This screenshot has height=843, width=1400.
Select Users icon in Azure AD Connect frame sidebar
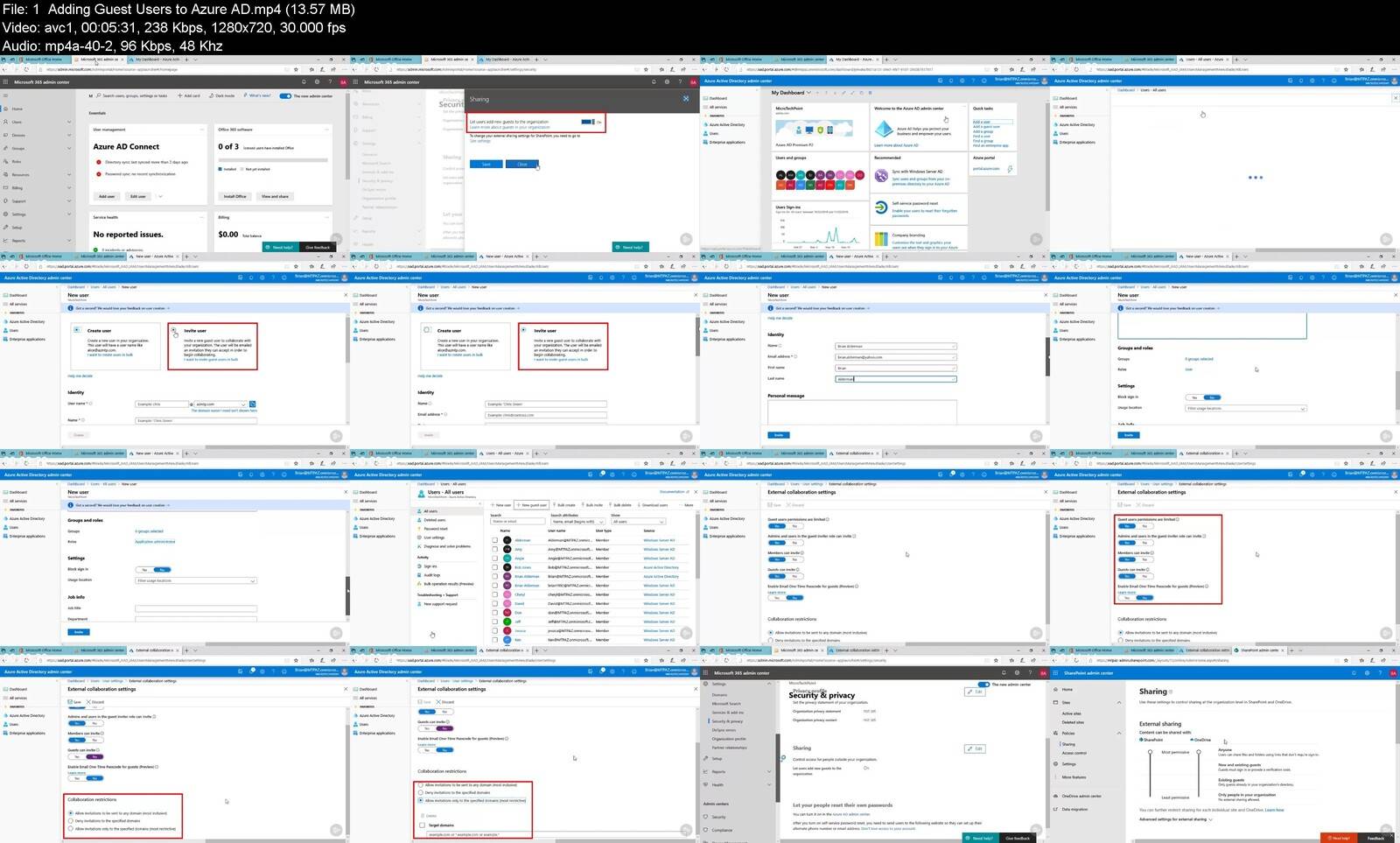pos(6,122)
